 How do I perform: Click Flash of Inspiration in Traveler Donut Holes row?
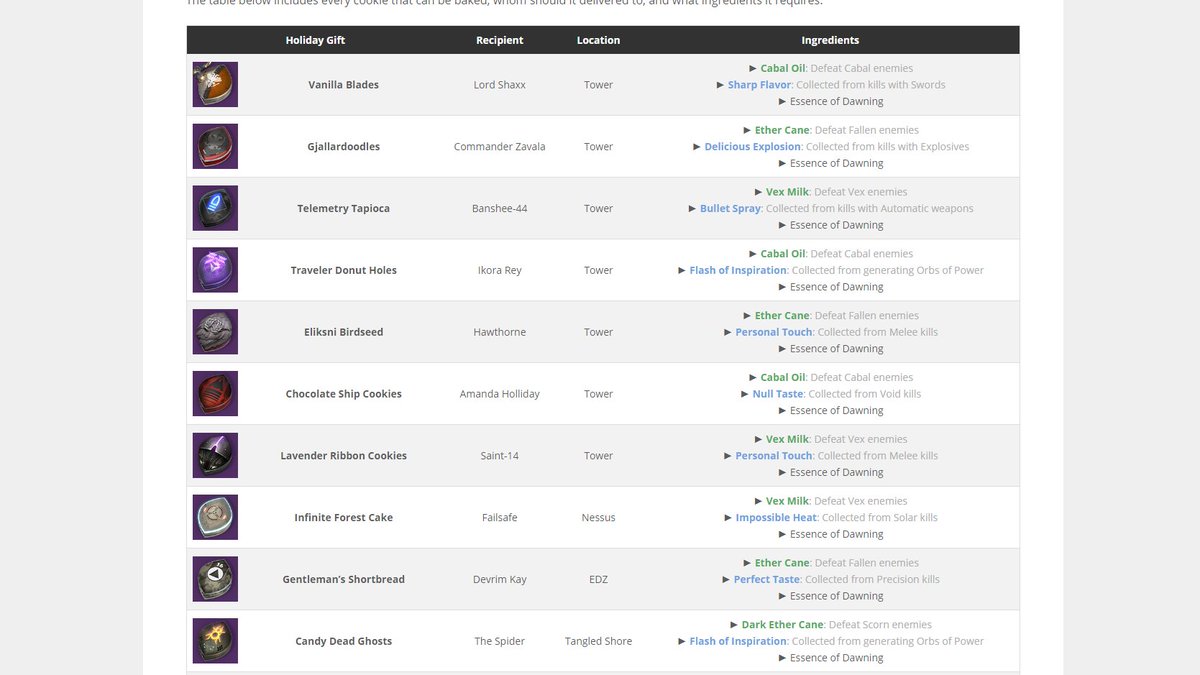738,271
